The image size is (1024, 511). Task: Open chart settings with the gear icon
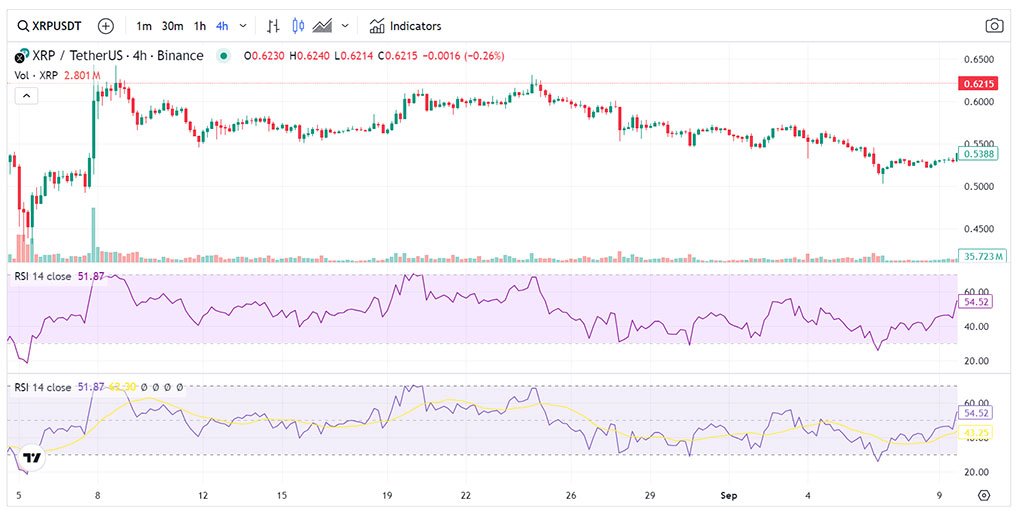[x=985, y=495]
